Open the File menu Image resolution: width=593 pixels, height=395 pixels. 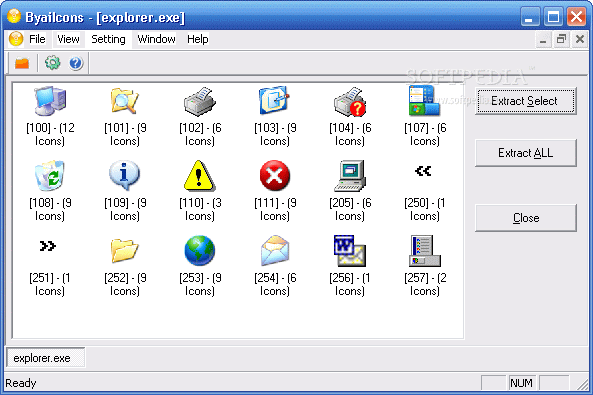(37, 39)
